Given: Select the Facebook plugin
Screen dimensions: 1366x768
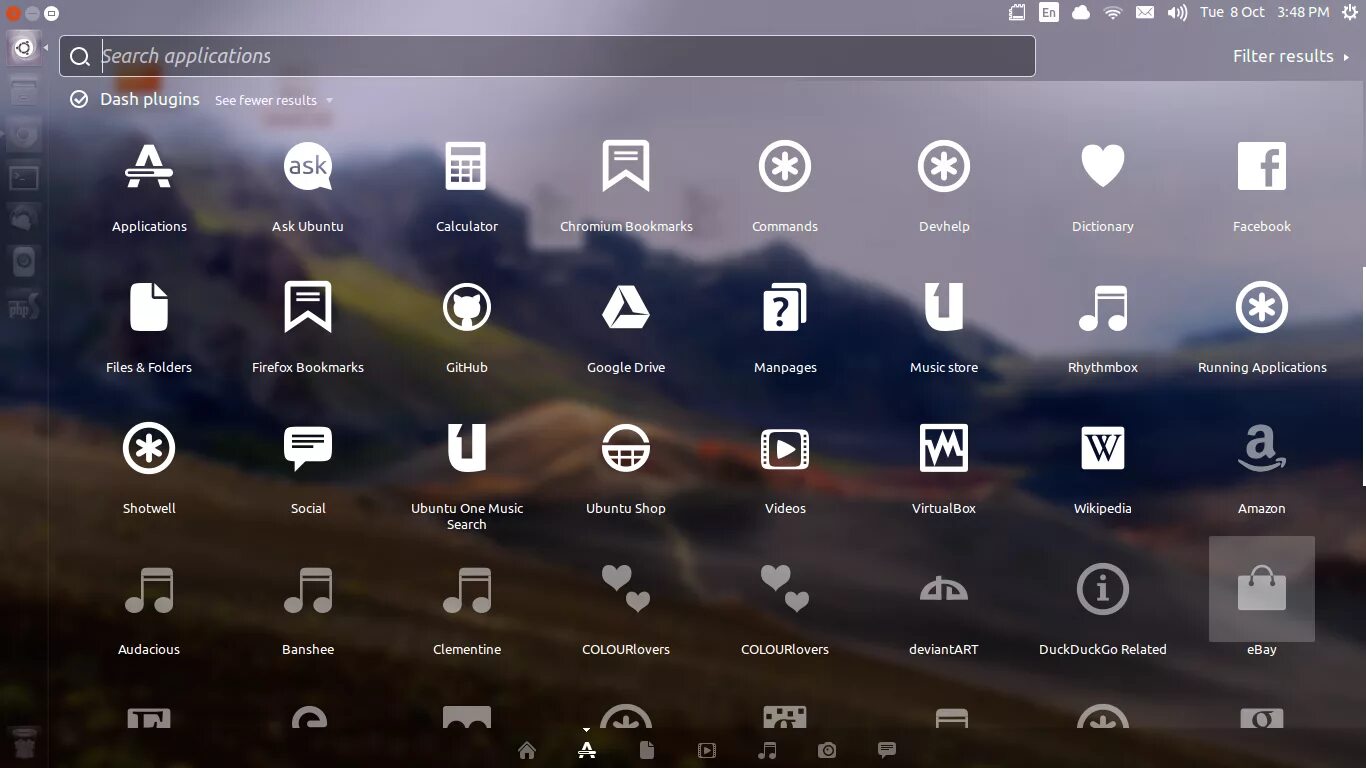Looking at the screenshot, I should [x=1262, y=166].
